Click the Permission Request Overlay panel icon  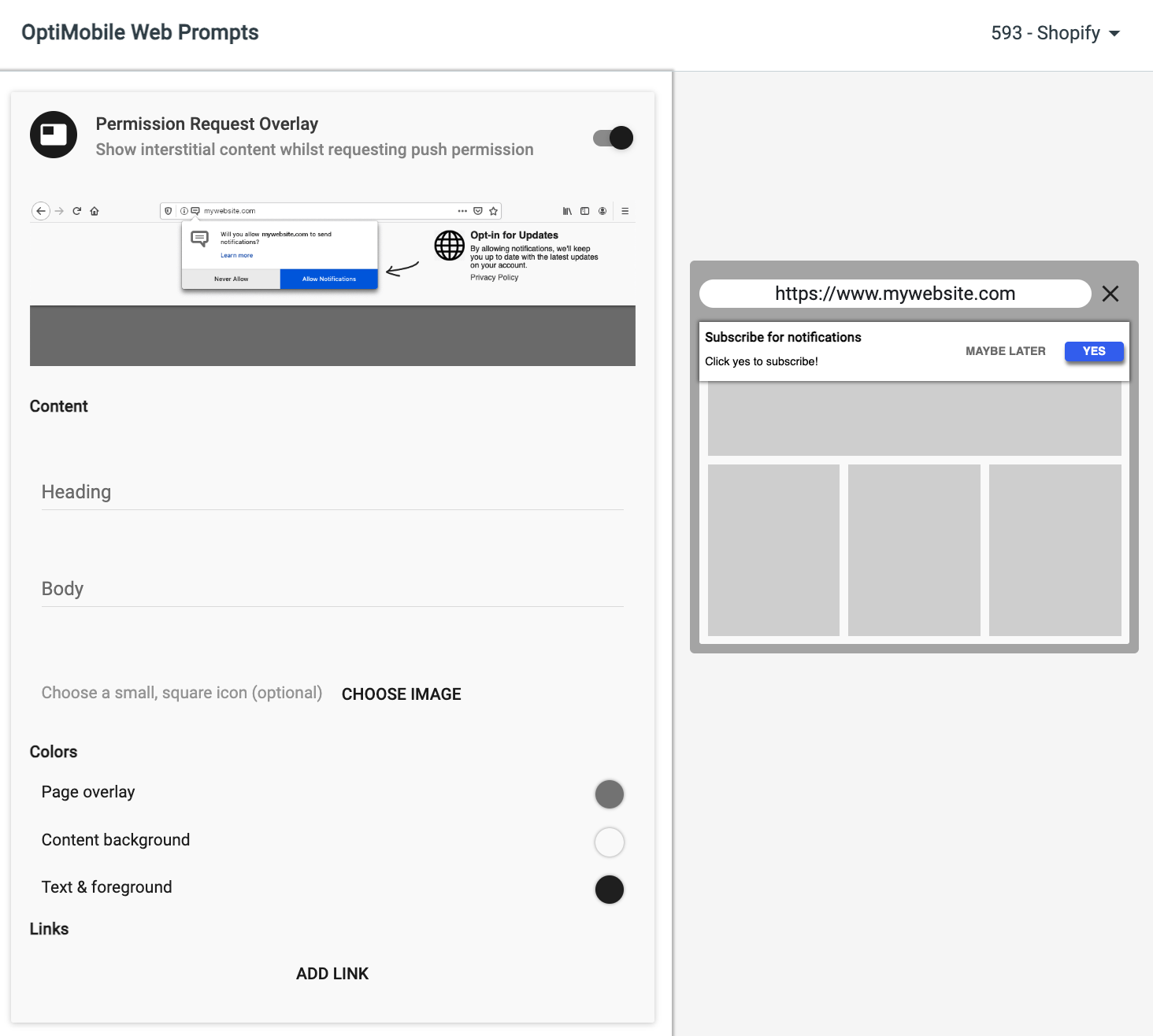[x=54, y=135]
